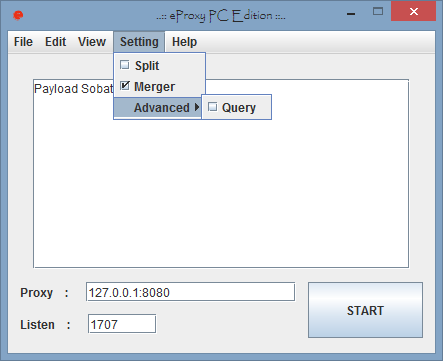This screenshot has height=361, width=443.
Task: Uncheck the Merger option
Action: click(125, 86)
